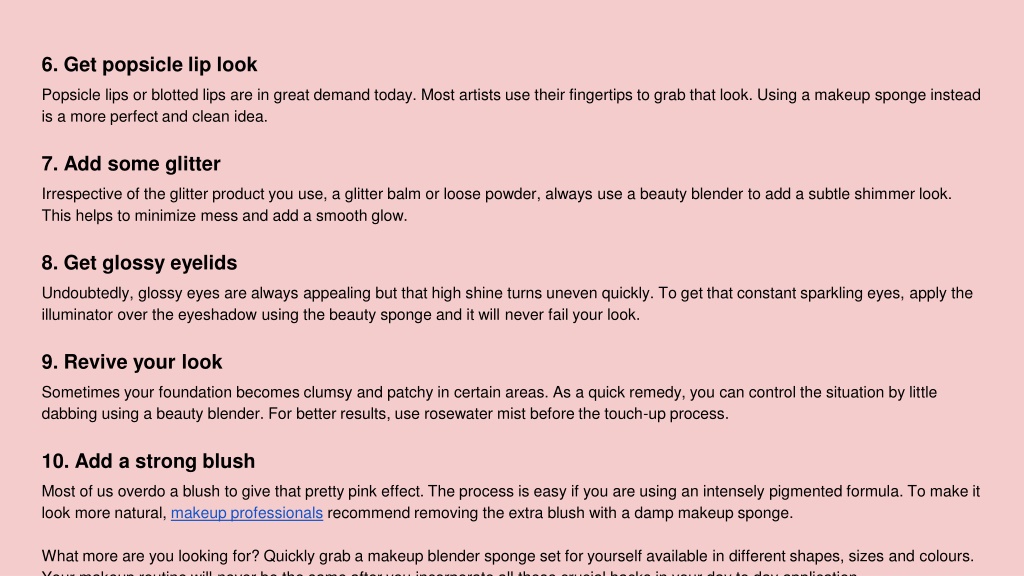Select the "10. Add a strong blush" heading

148,461
